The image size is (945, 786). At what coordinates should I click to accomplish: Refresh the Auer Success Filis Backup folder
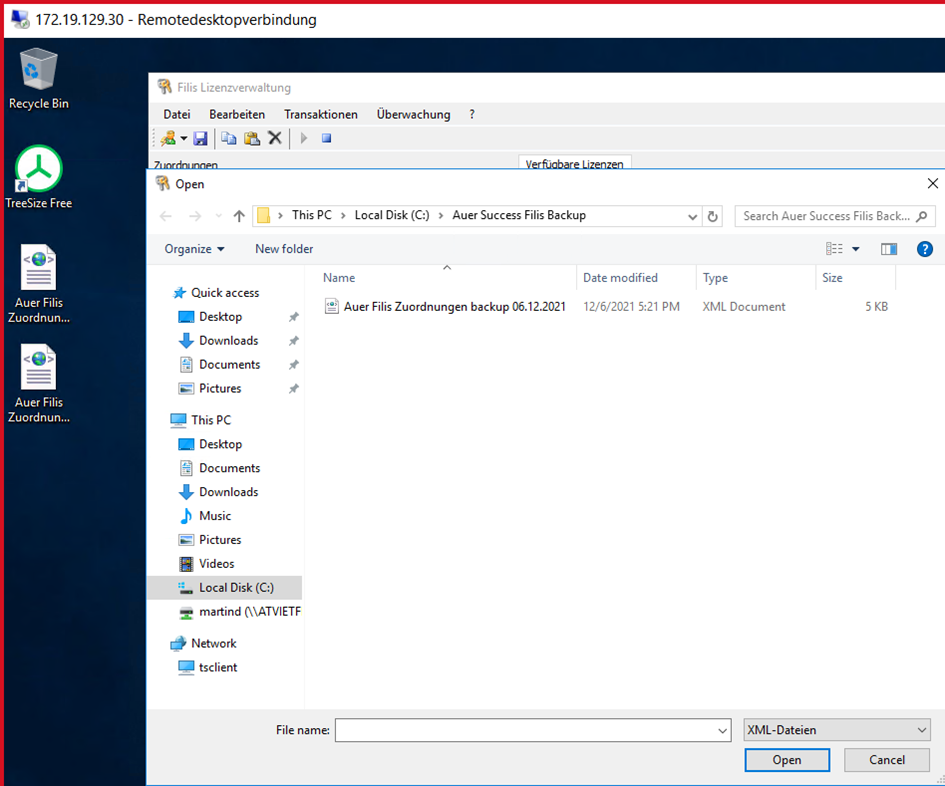tap(712, 216)
